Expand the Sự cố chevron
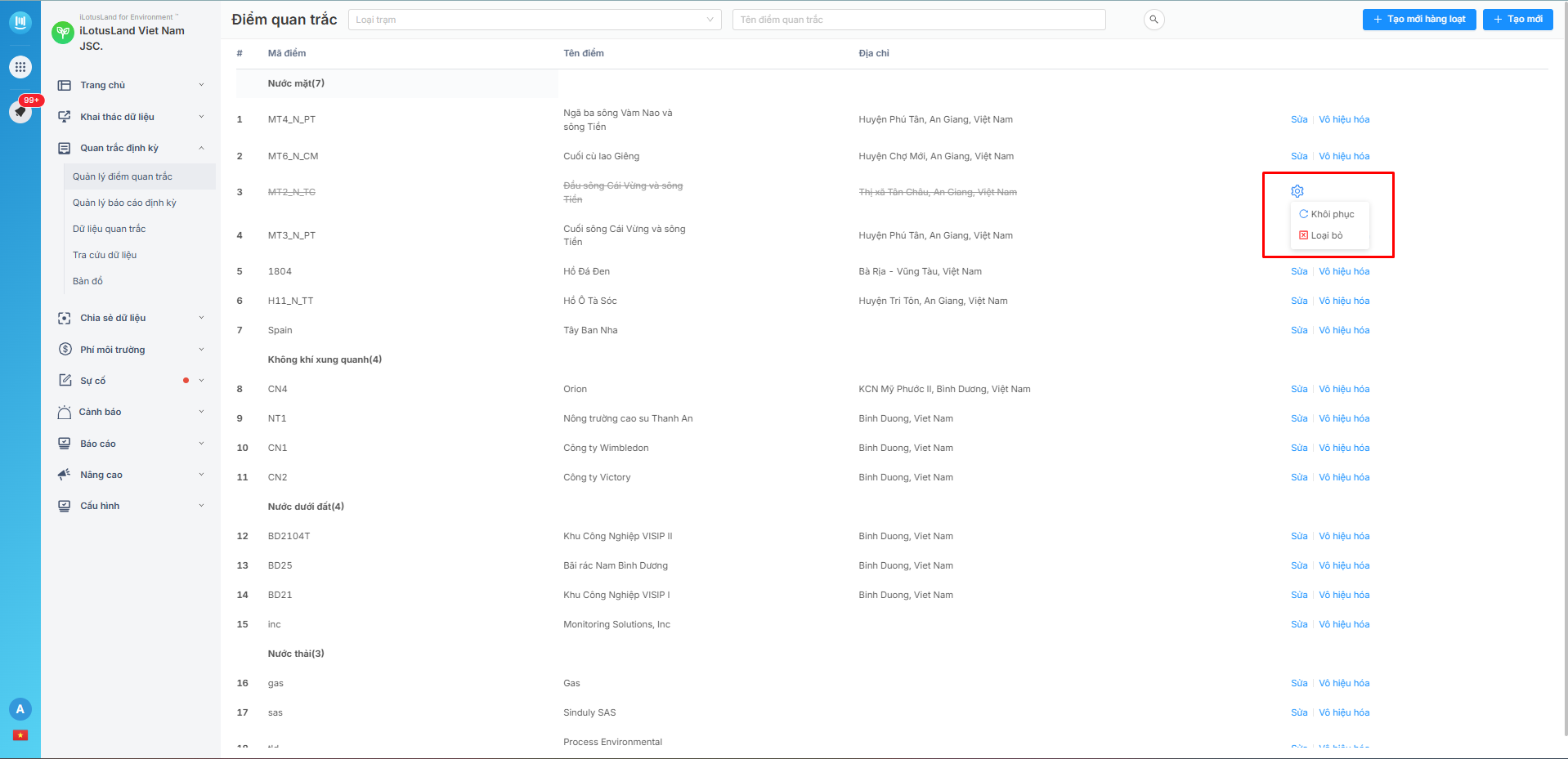The width and height of the screenshot is (1568, 759). click(x=201, y=381)
